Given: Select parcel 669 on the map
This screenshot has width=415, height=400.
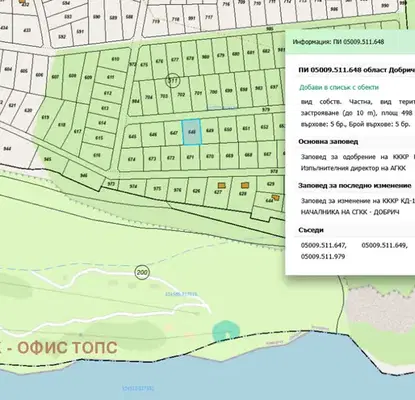Looking at the screenshot, I should [229, 156].
